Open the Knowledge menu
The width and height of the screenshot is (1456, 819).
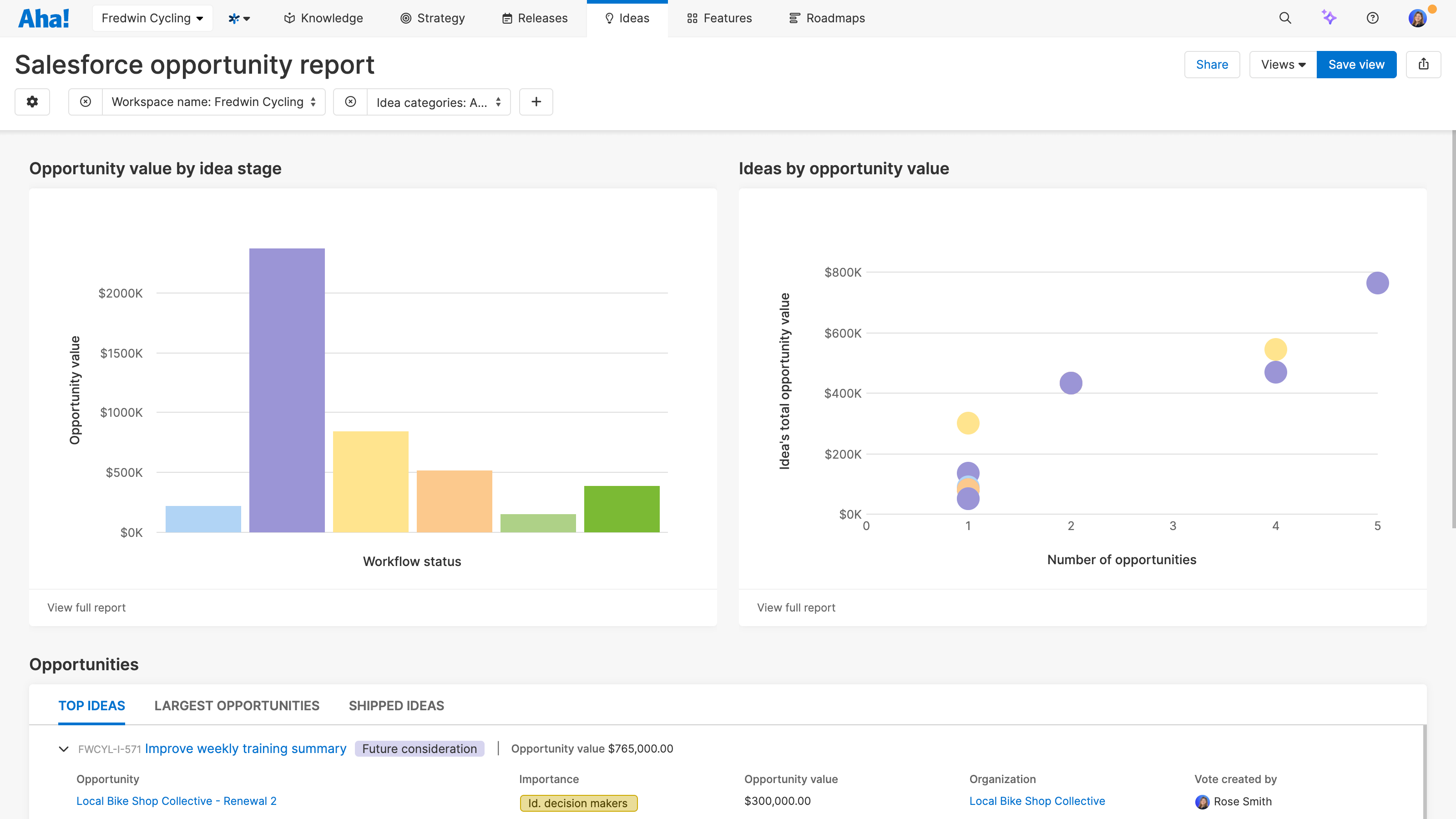324,18
